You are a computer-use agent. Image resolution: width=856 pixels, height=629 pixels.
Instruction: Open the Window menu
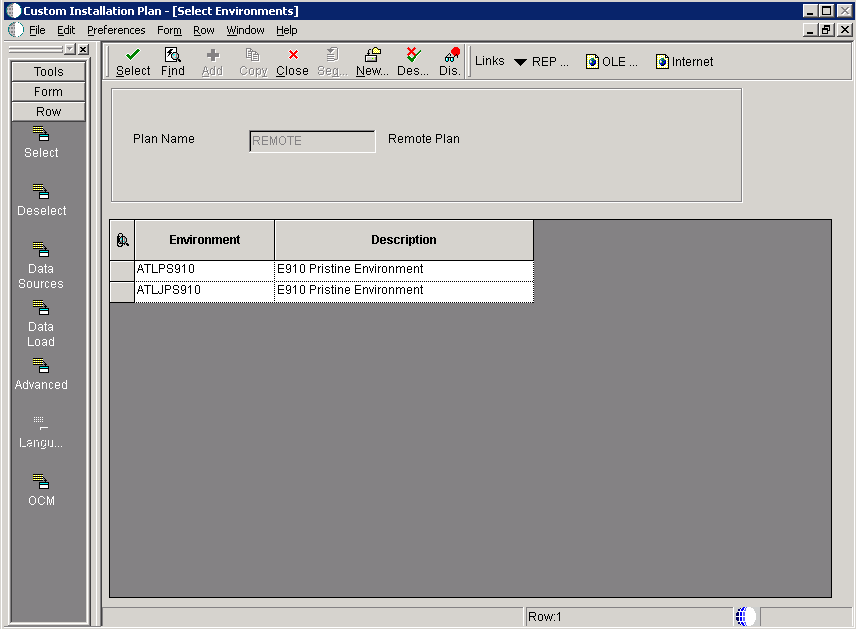tap(245, 30)
